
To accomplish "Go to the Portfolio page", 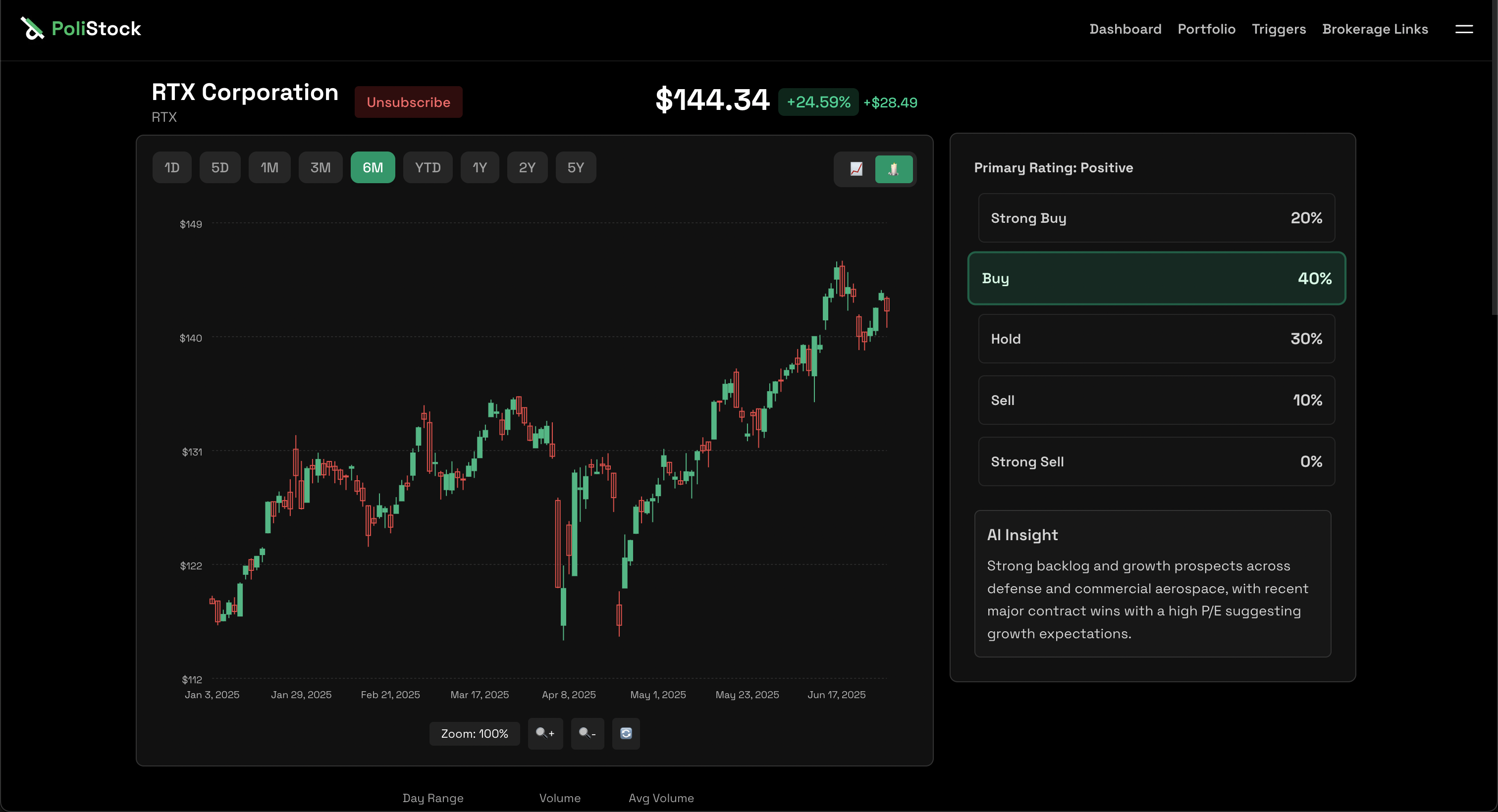I will click(x=1206, y=29).
